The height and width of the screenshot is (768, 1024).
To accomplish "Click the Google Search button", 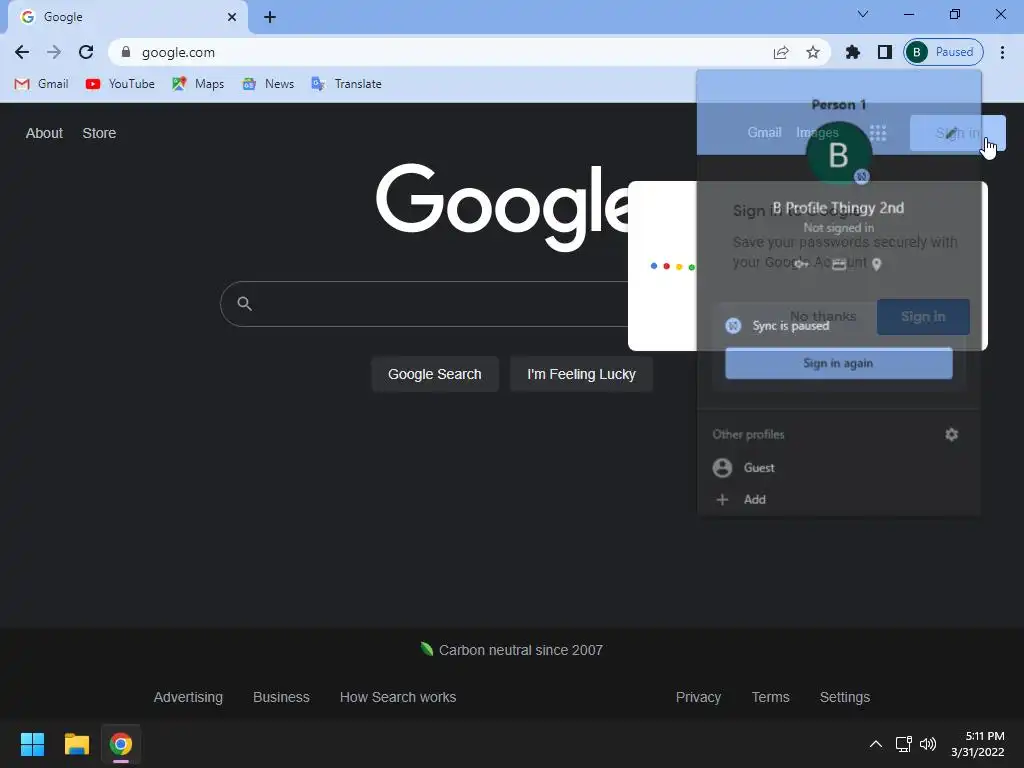I will pos(435,374).
